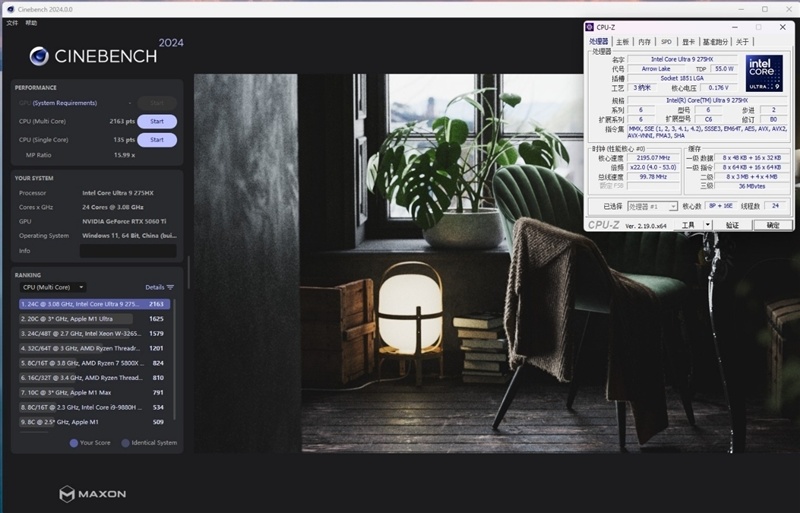800x513 pixels.
Task: Open the Details link in Ranking
Action: coord(155,287)
